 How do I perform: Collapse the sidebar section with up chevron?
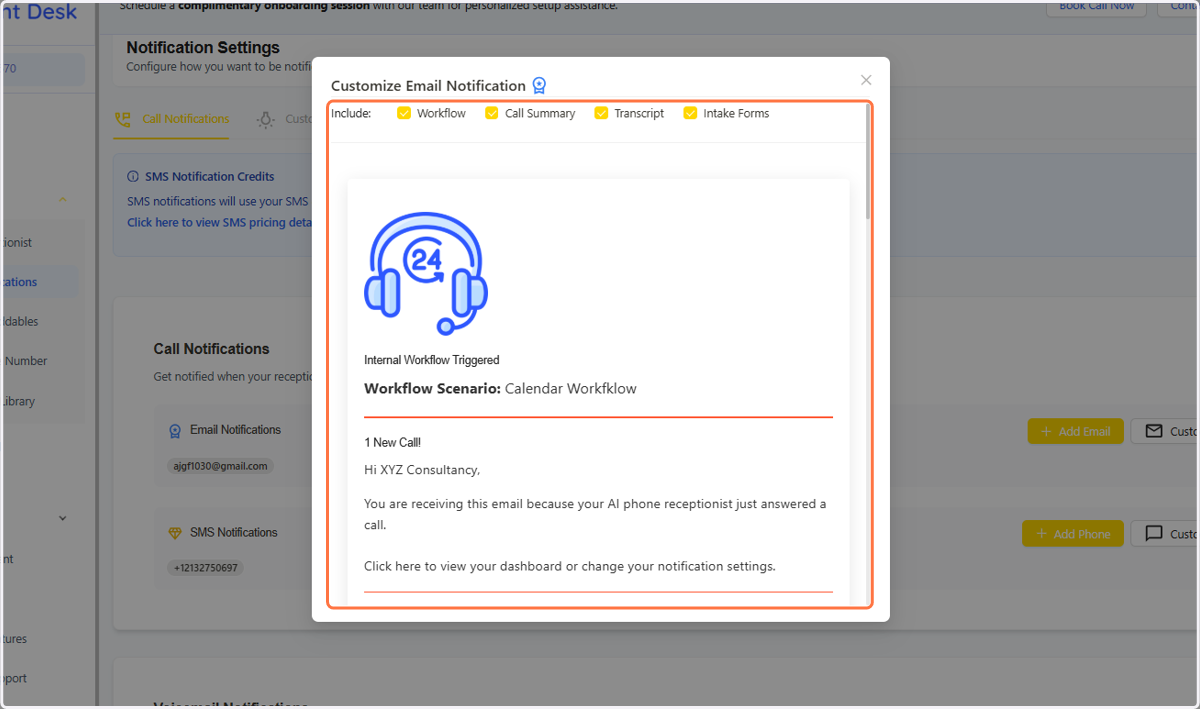pyautogui.click(x=63, y=200)
